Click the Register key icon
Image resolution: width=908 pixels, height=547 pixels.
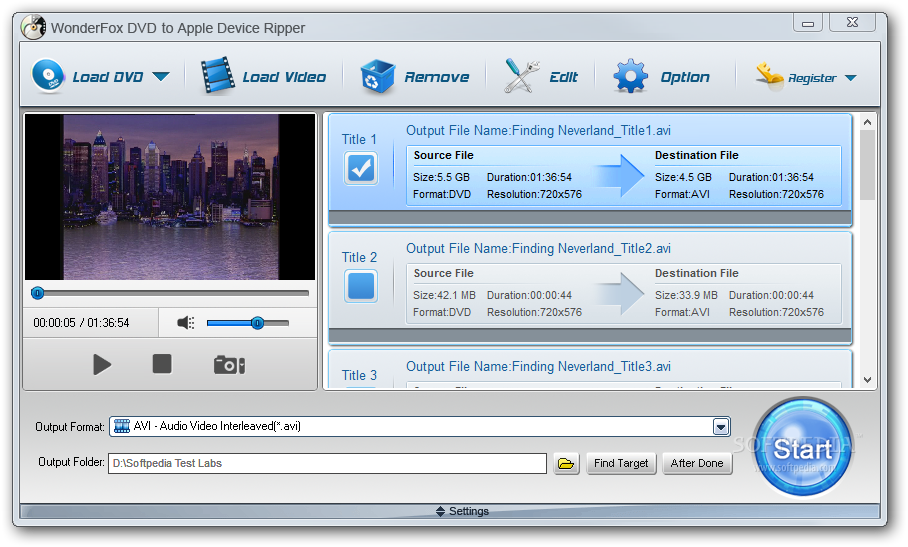(770, 76)
